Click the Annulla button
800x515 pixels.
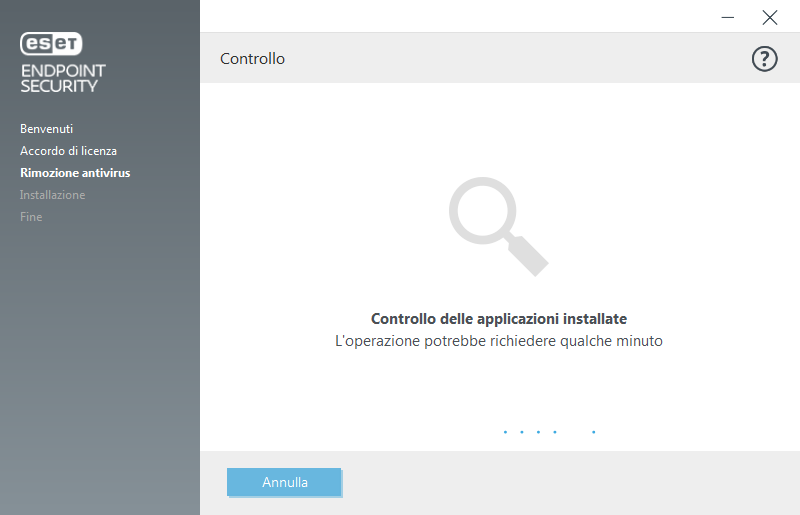(x=284, y=482)
